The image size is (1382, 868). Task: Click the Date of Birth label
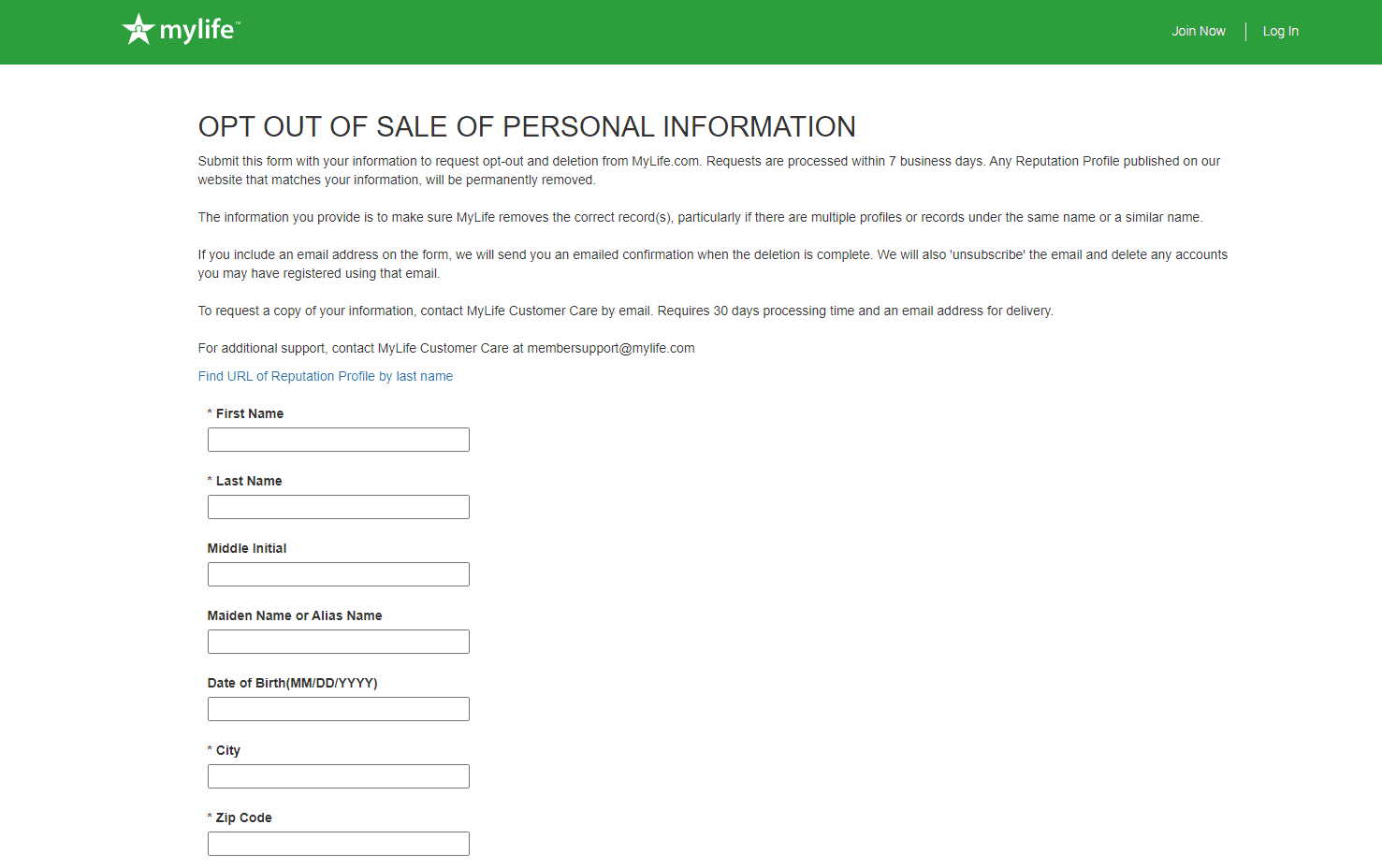[x=293, y=683]
